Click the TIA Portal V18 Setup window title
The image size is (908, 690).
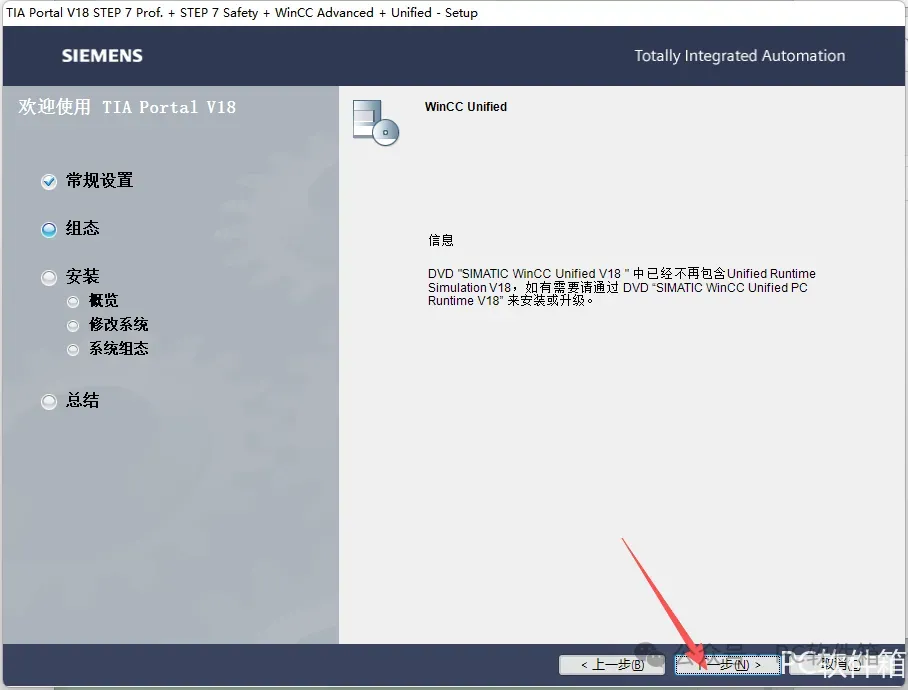pos(242,13)
